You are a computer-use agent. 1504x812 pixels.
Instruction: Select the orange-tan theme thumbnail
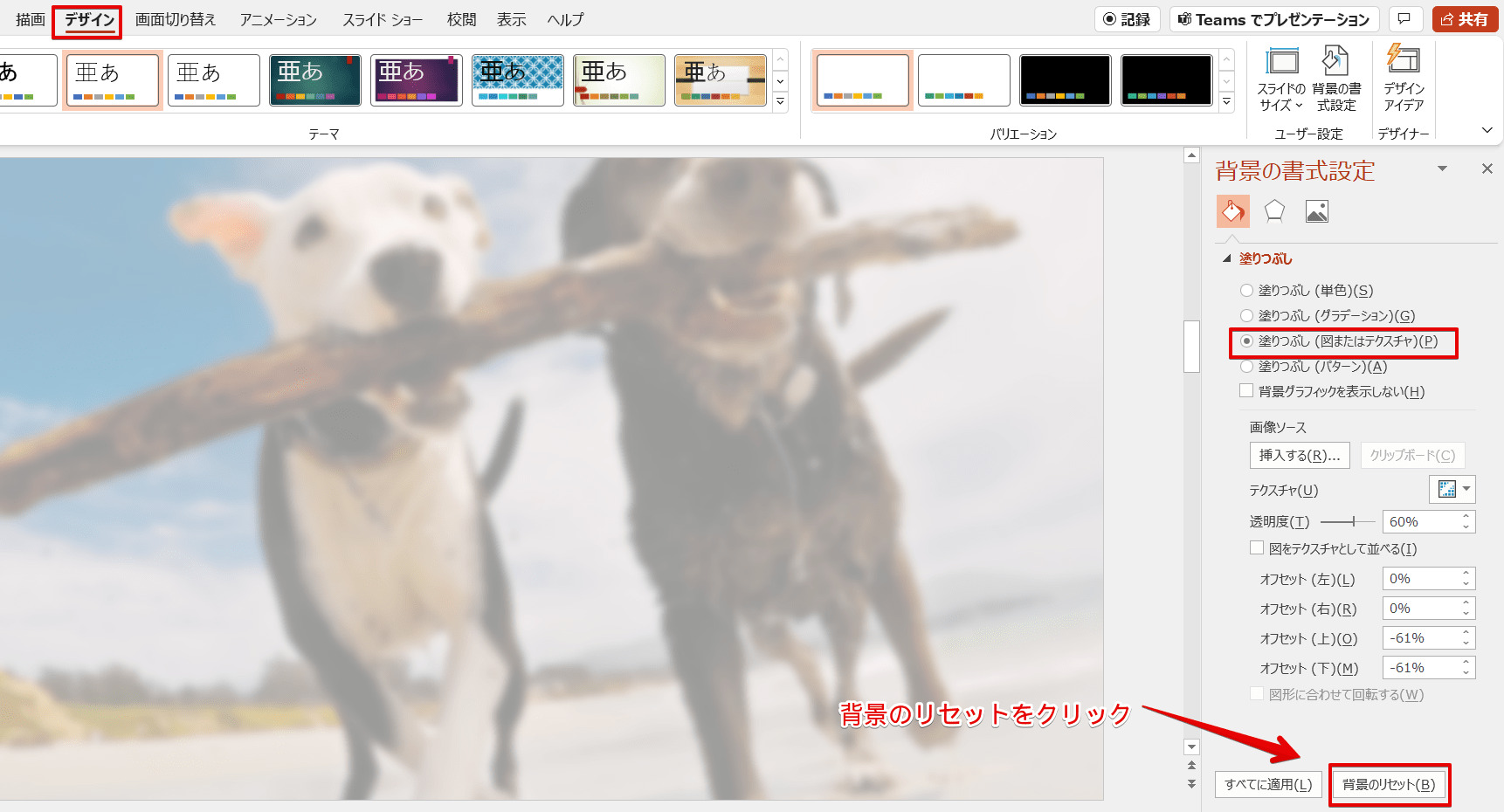click(721, 80)
